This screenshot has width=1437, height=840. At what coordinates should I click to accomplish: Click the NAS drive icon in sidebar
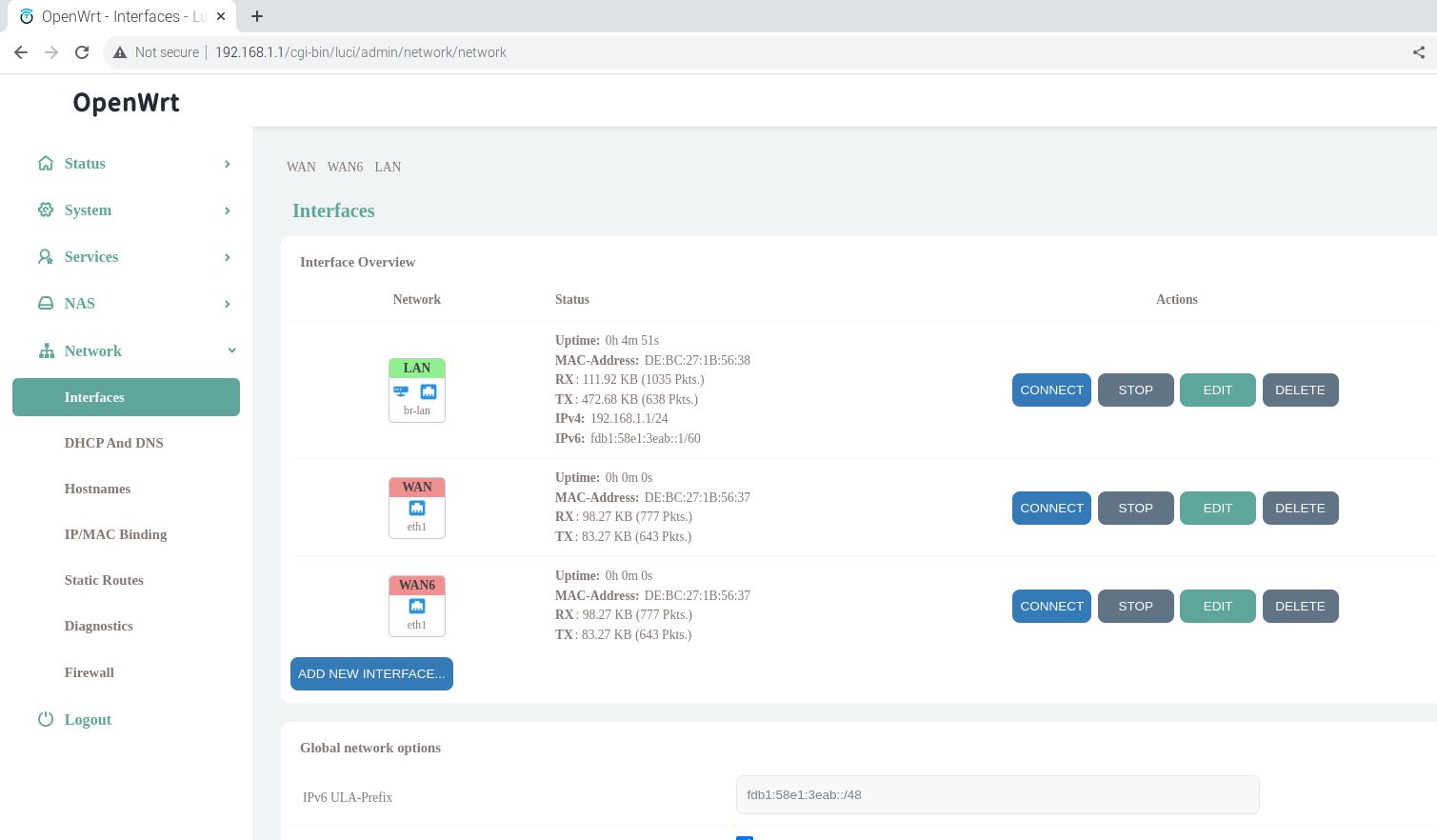pyautogui.click(x=46, y=303)
